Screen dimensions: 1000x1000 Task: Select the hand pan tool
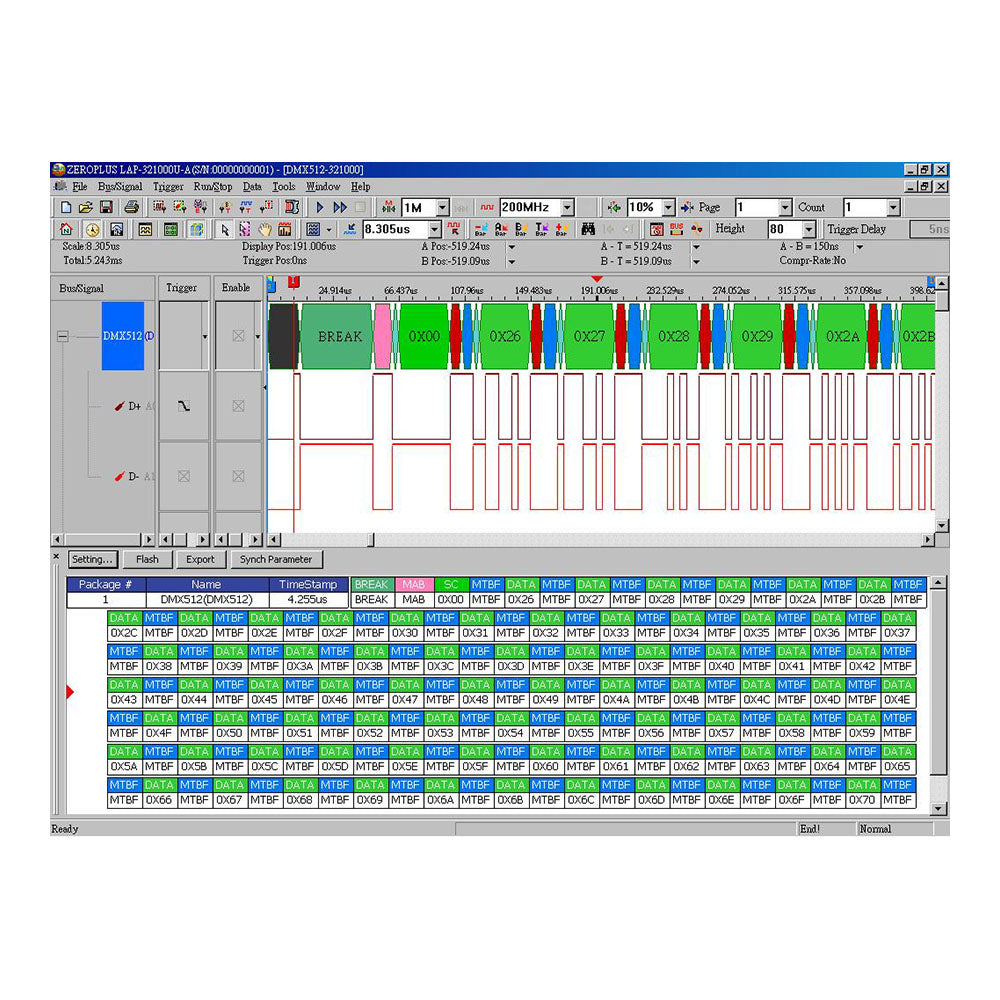click(x=265, y=229)
